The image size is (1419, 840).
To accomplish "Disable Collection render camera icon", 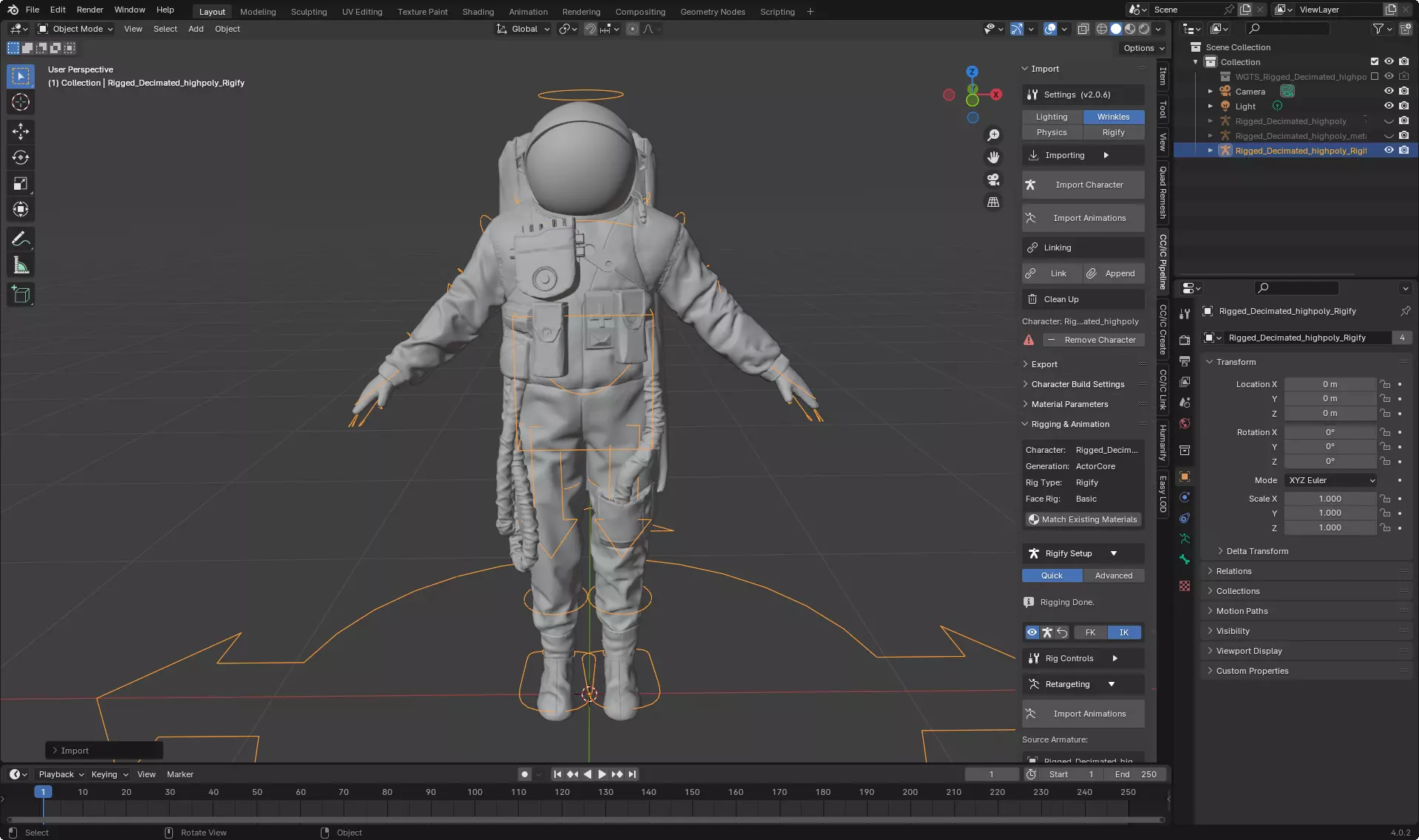I will [x=1404, y=62].
